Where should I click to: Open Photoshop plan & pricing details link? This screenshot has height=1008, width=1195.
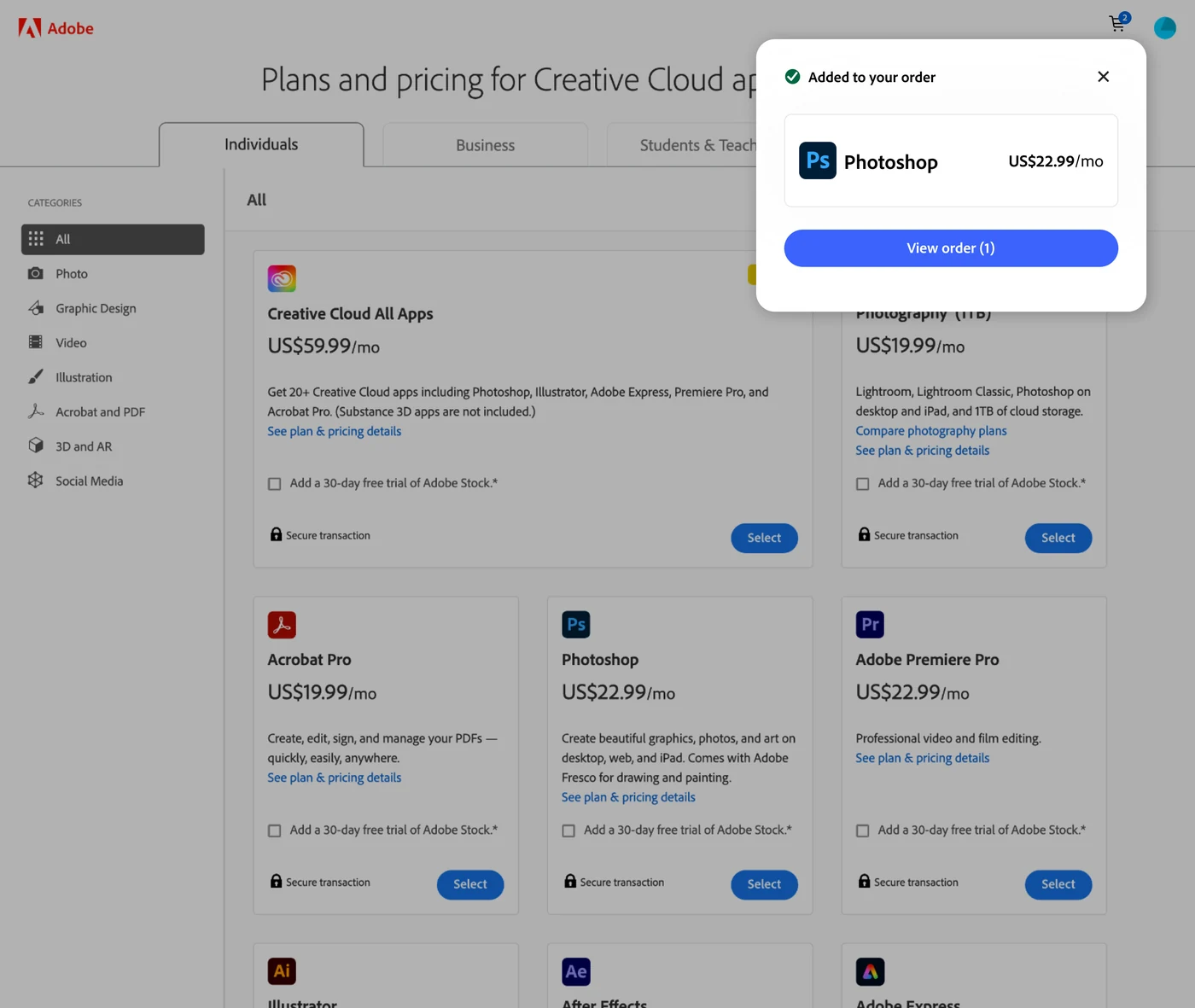[x=628, y=797]
